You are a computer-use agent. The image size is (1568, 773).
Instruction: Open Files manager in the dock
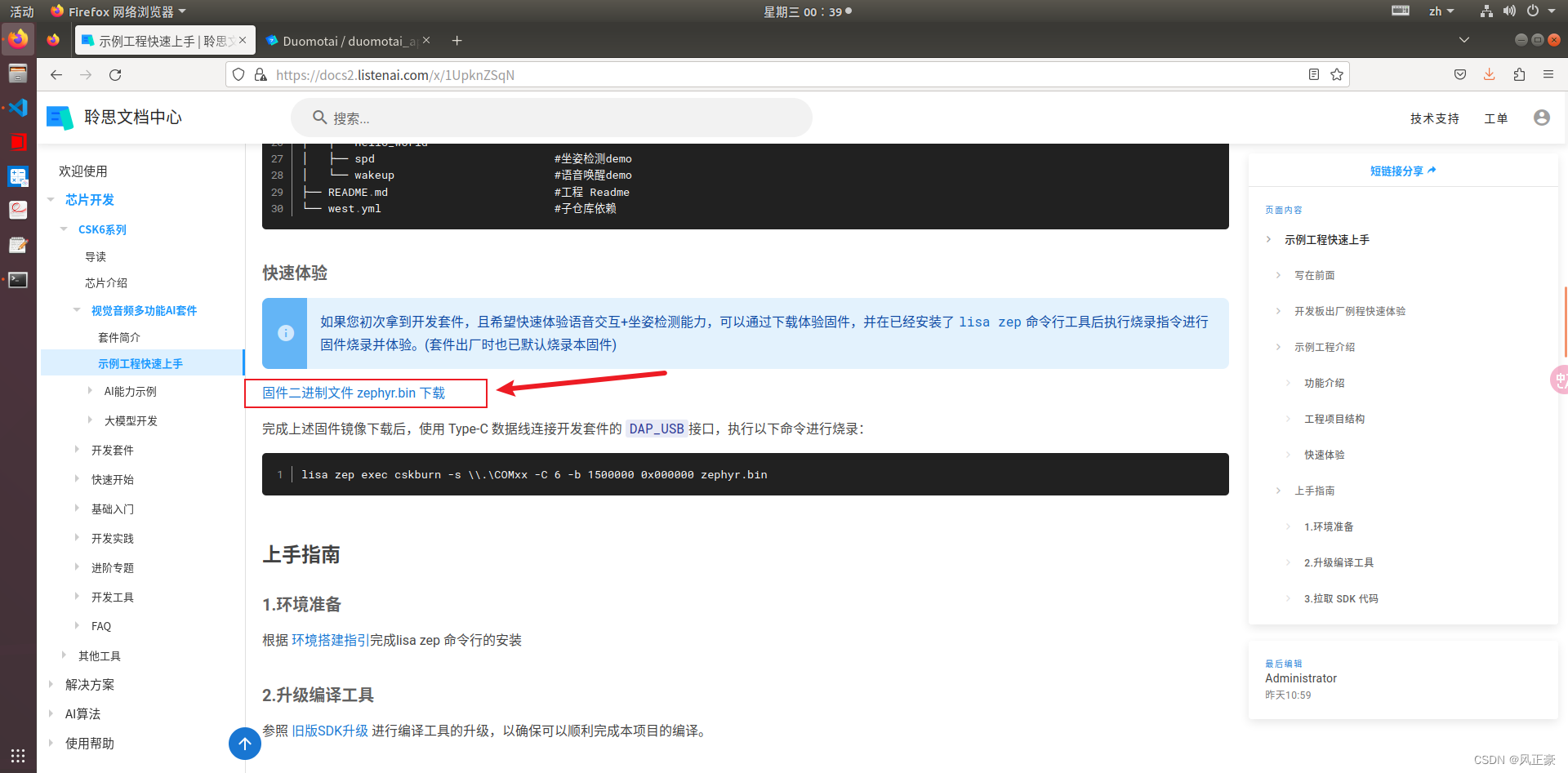pyautogui.click(x=18, y=73)
